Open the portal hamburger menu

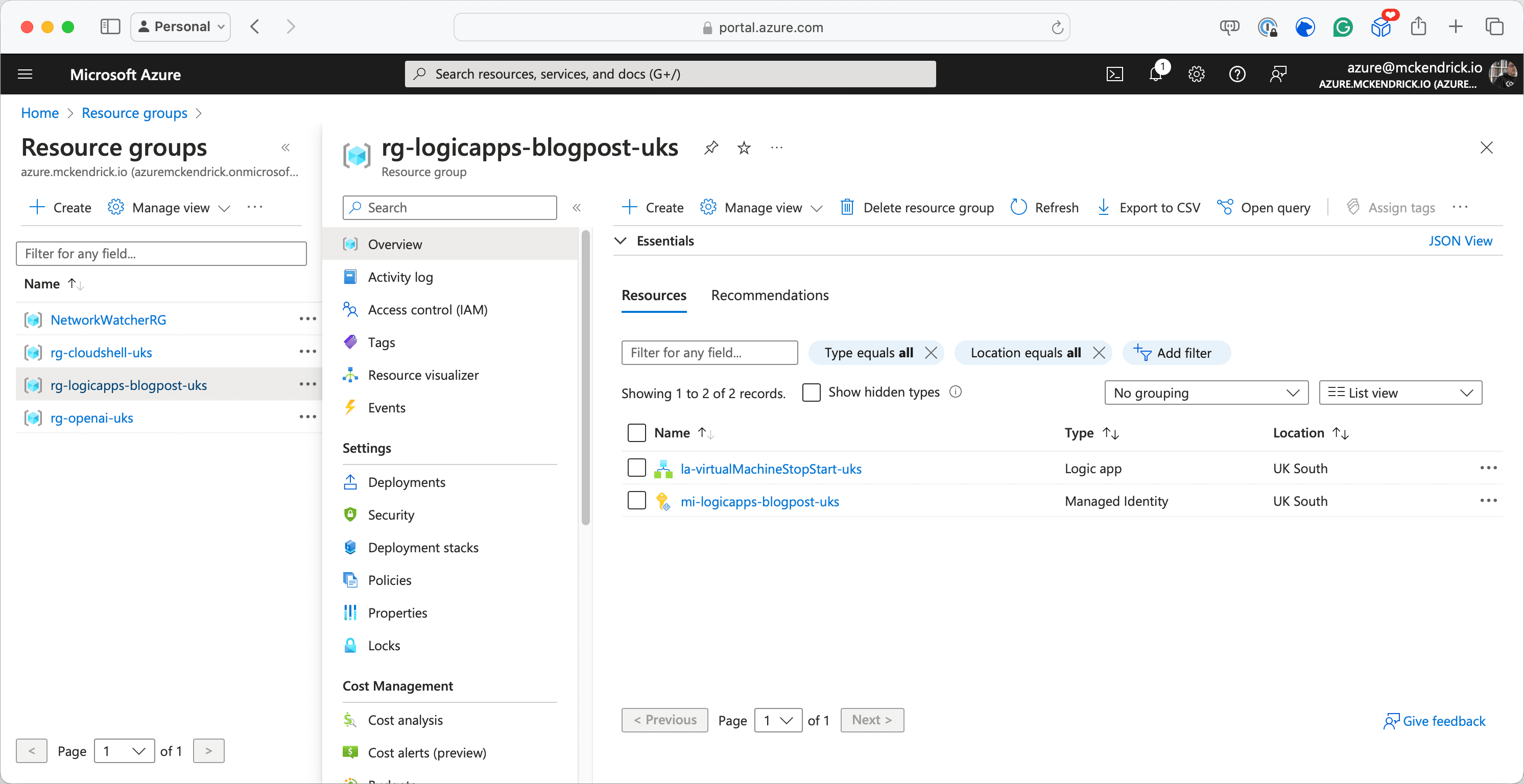click(x=25, y=74)
